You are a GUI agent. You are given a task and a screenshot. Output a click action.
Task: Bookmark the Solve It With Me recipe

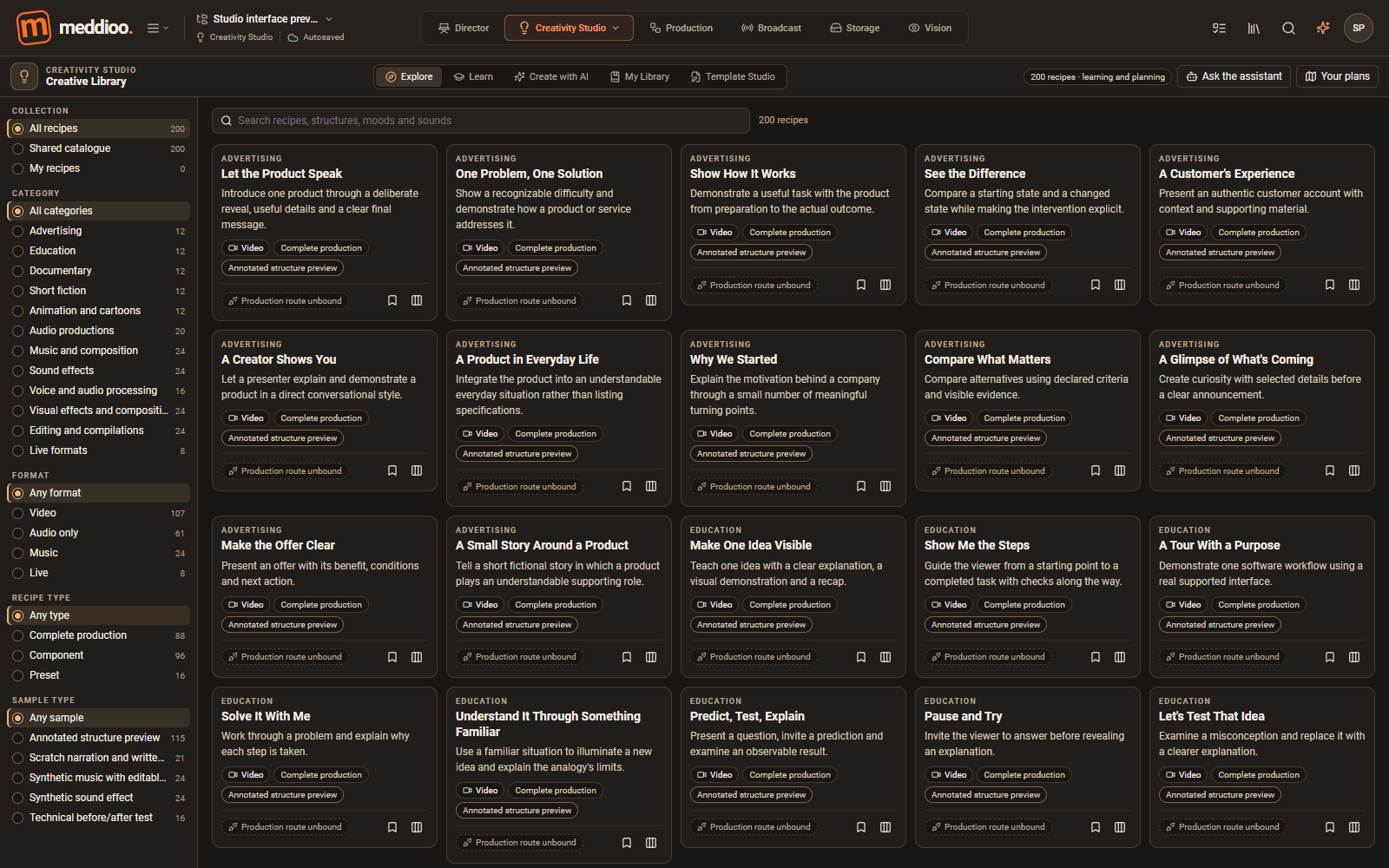point(392,827)
